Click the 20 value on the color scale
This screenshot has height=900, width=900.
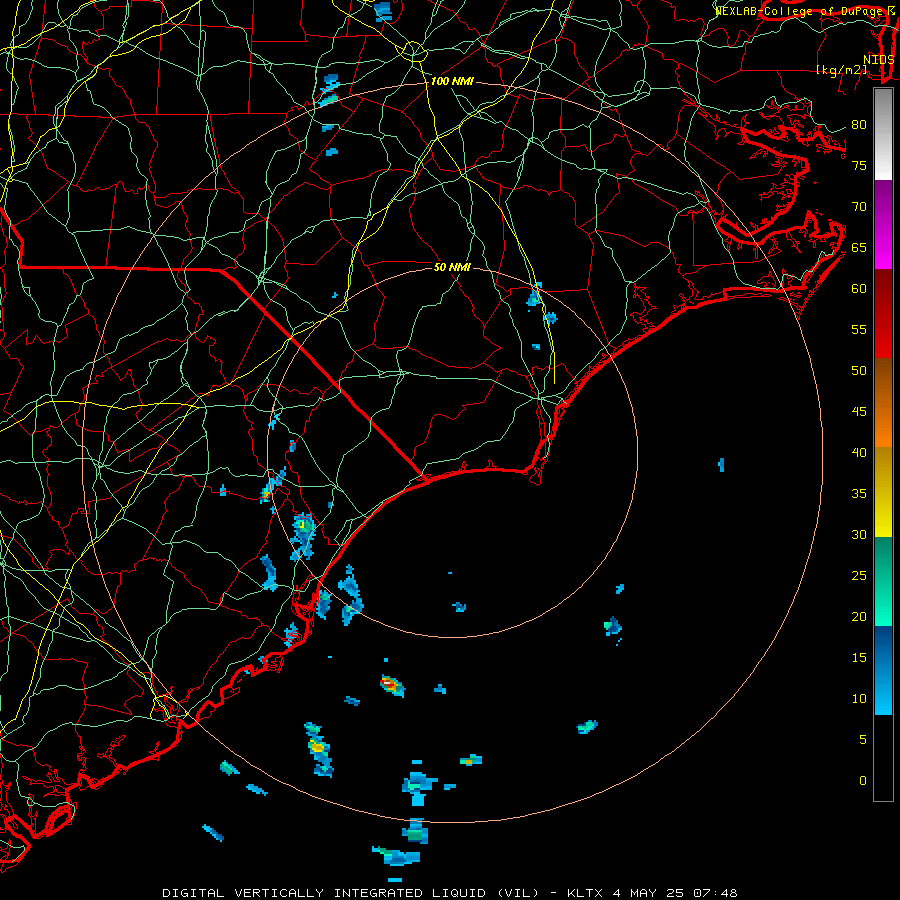859,616
